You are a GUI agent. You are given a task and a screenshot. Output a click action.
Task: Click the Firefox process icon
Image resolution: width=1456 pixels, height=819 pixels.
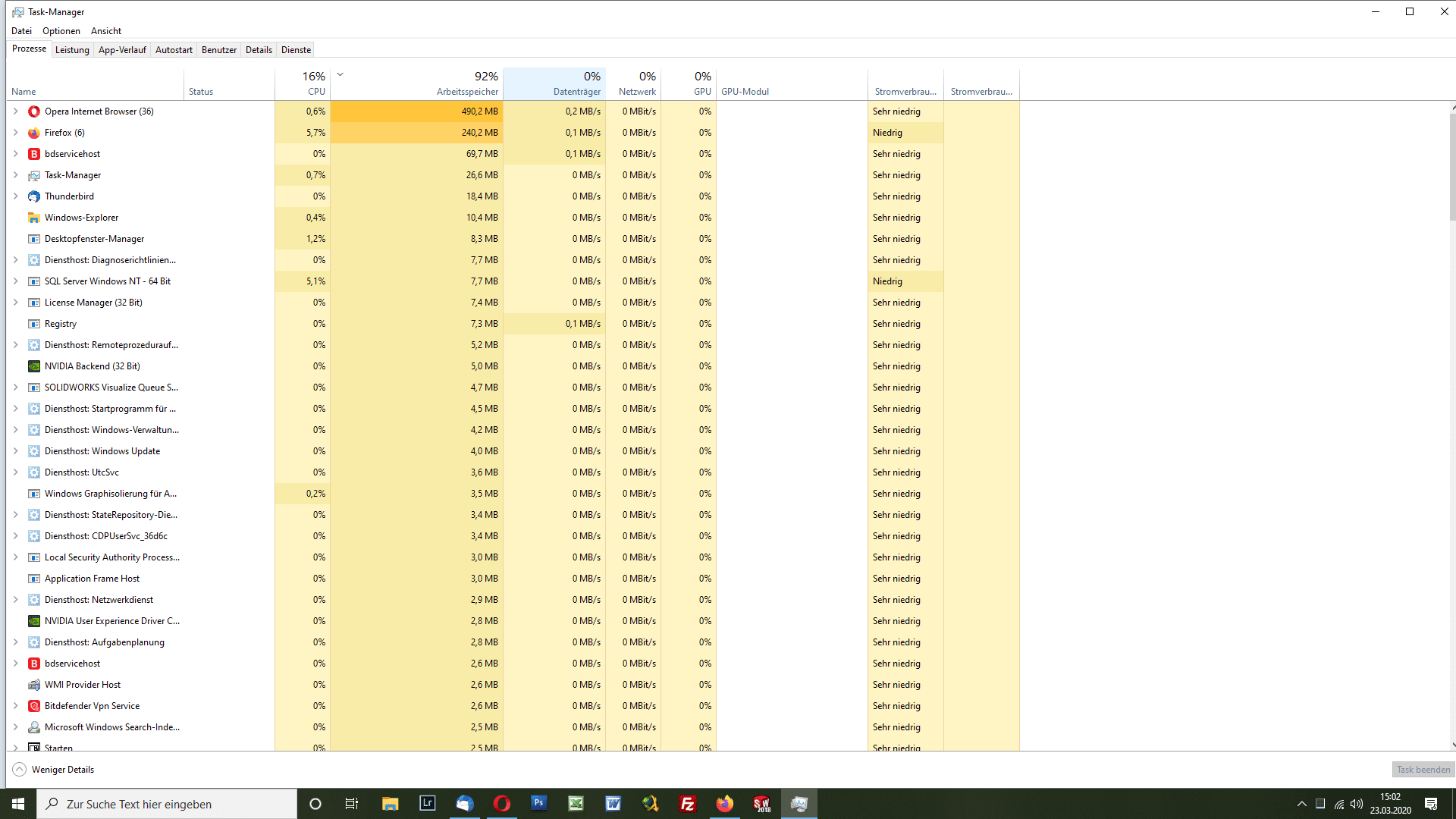(34, 133)
